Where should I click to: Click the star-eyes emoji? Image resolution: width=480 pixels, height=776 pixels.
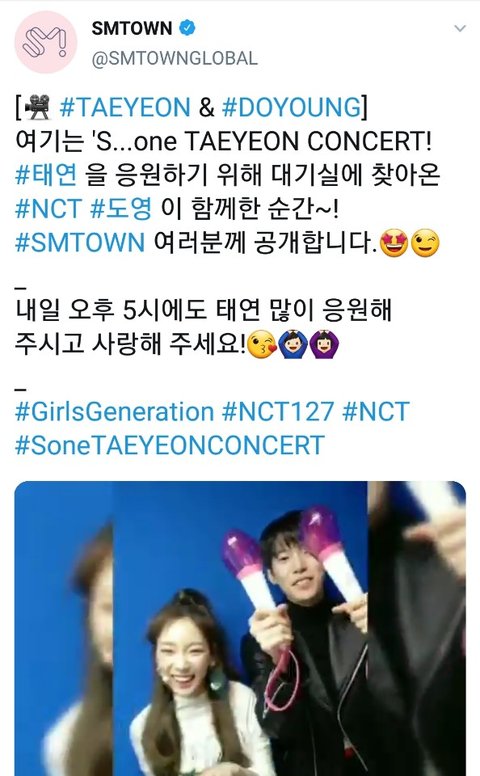[393, 242]
